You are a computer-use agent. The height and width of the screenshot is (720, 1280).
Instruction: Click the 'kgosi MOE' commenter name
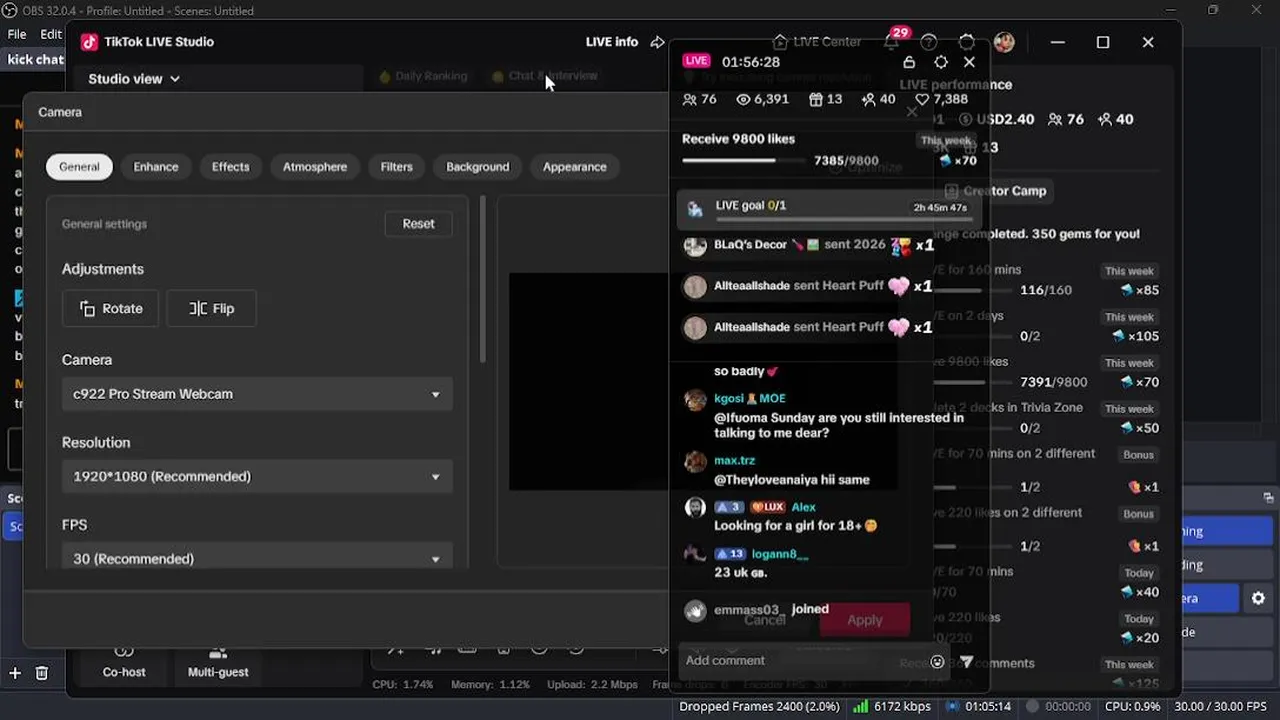[x=750, y=398]
